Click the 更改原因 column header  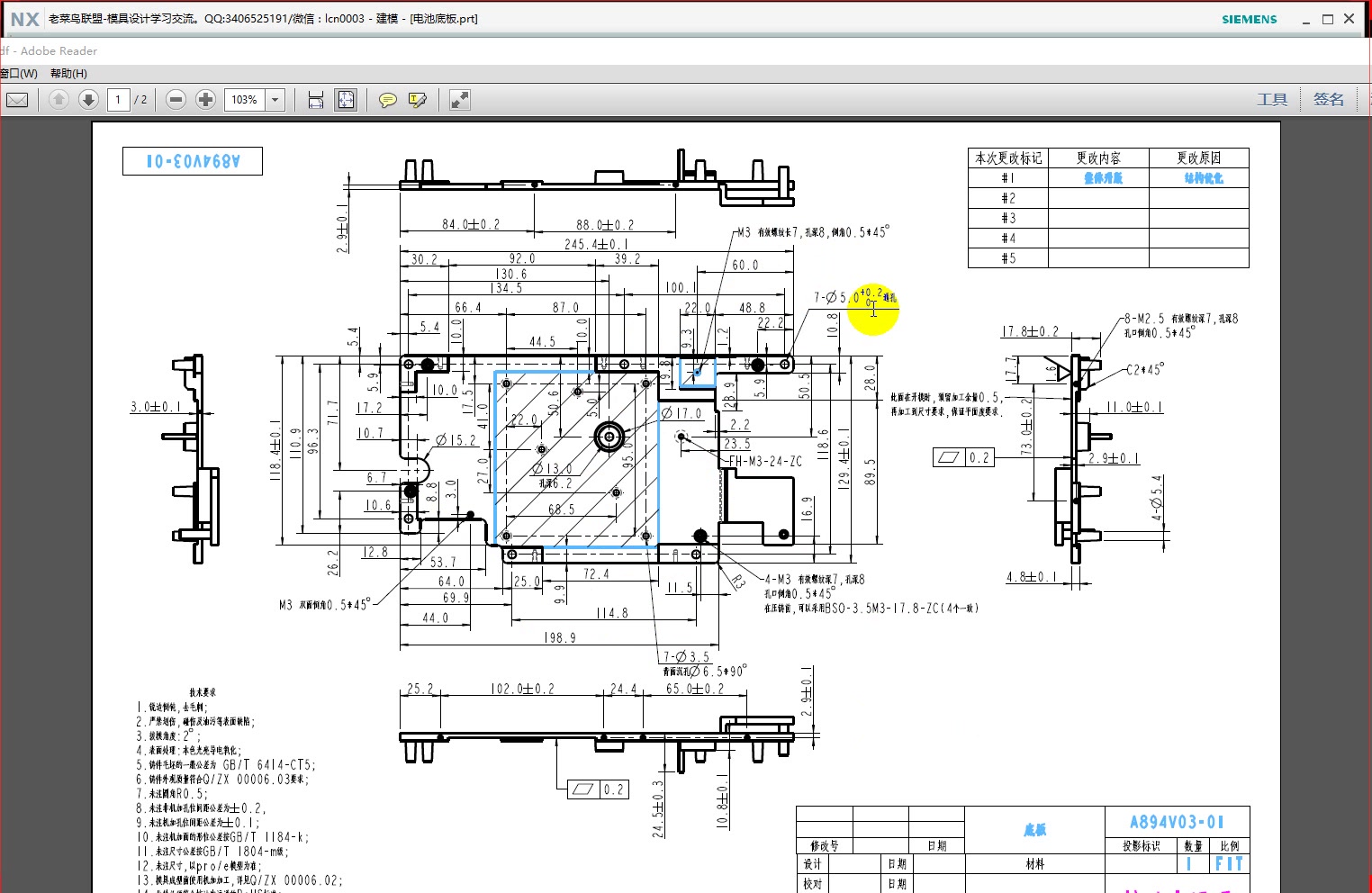pyautogui.click(x=1199, y=158)
